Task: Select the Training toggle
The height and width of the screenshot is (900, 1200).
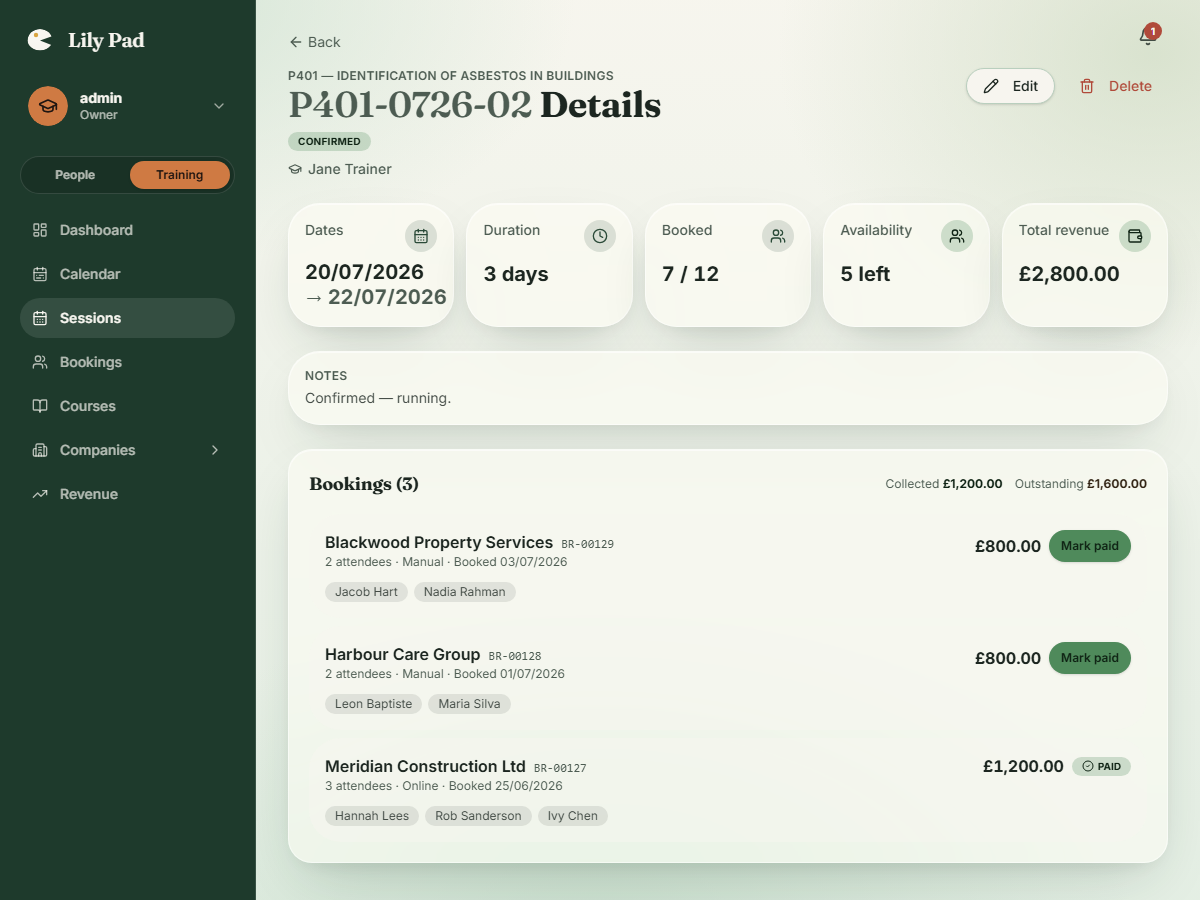Action: click(x=180, y=175)
